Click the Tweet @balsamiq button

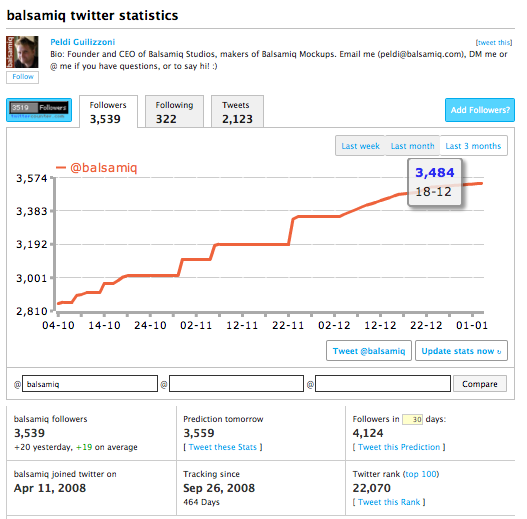369,351
